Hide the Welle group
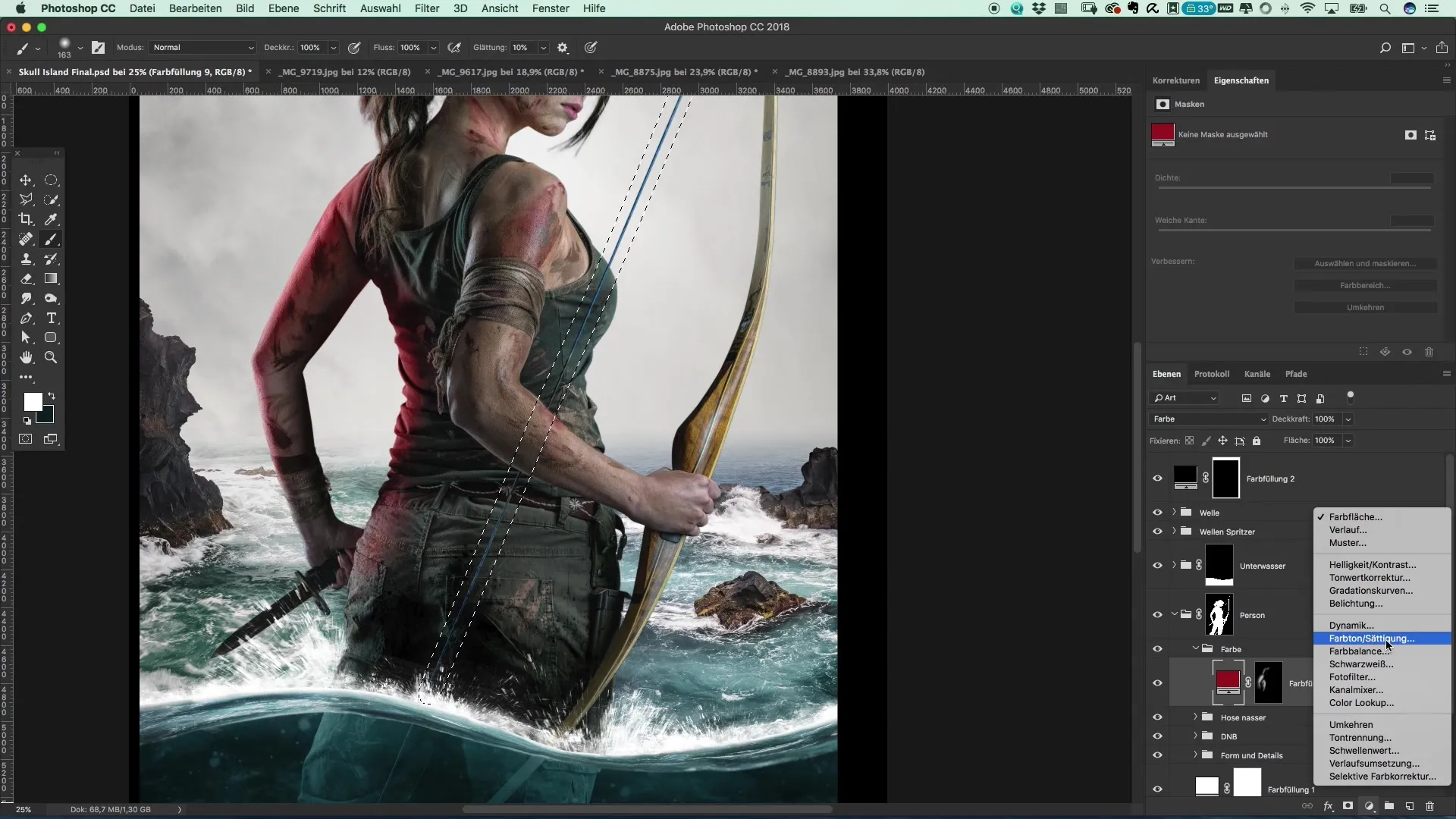Image resolution: width=1456 pixels, height=819 pixels. 1157,513
